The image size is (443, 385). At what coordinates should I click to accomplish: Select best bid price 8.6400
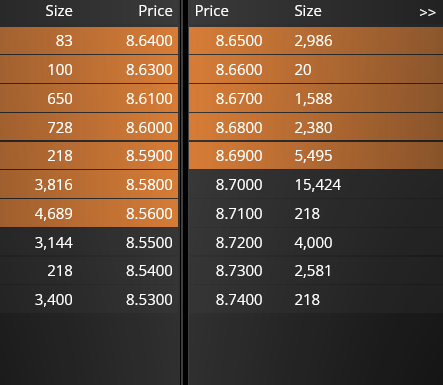point(149,41)
